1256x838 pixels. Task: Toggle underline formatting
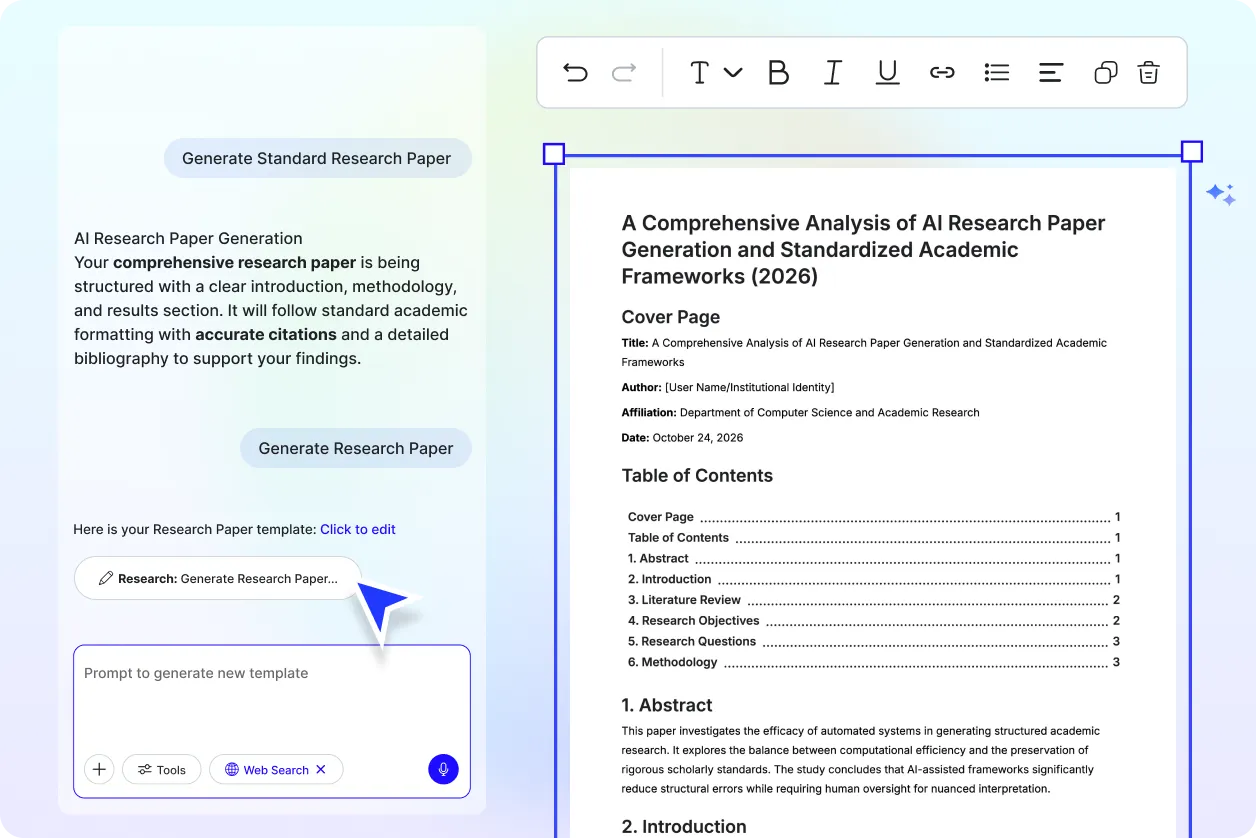pos(887,72)
